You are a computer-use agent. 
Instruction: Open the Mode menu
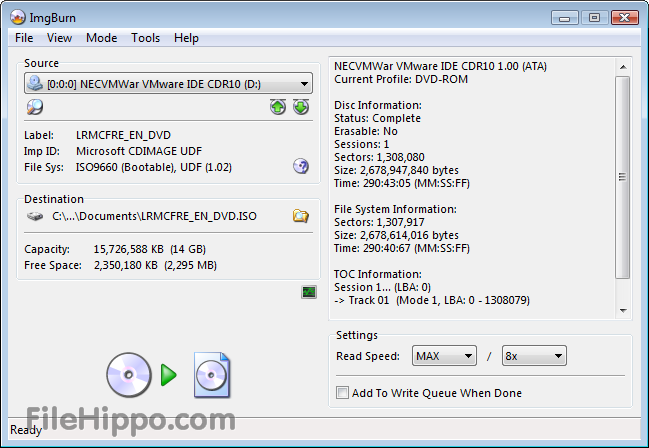pyautogui.click(x=101, y=38)
